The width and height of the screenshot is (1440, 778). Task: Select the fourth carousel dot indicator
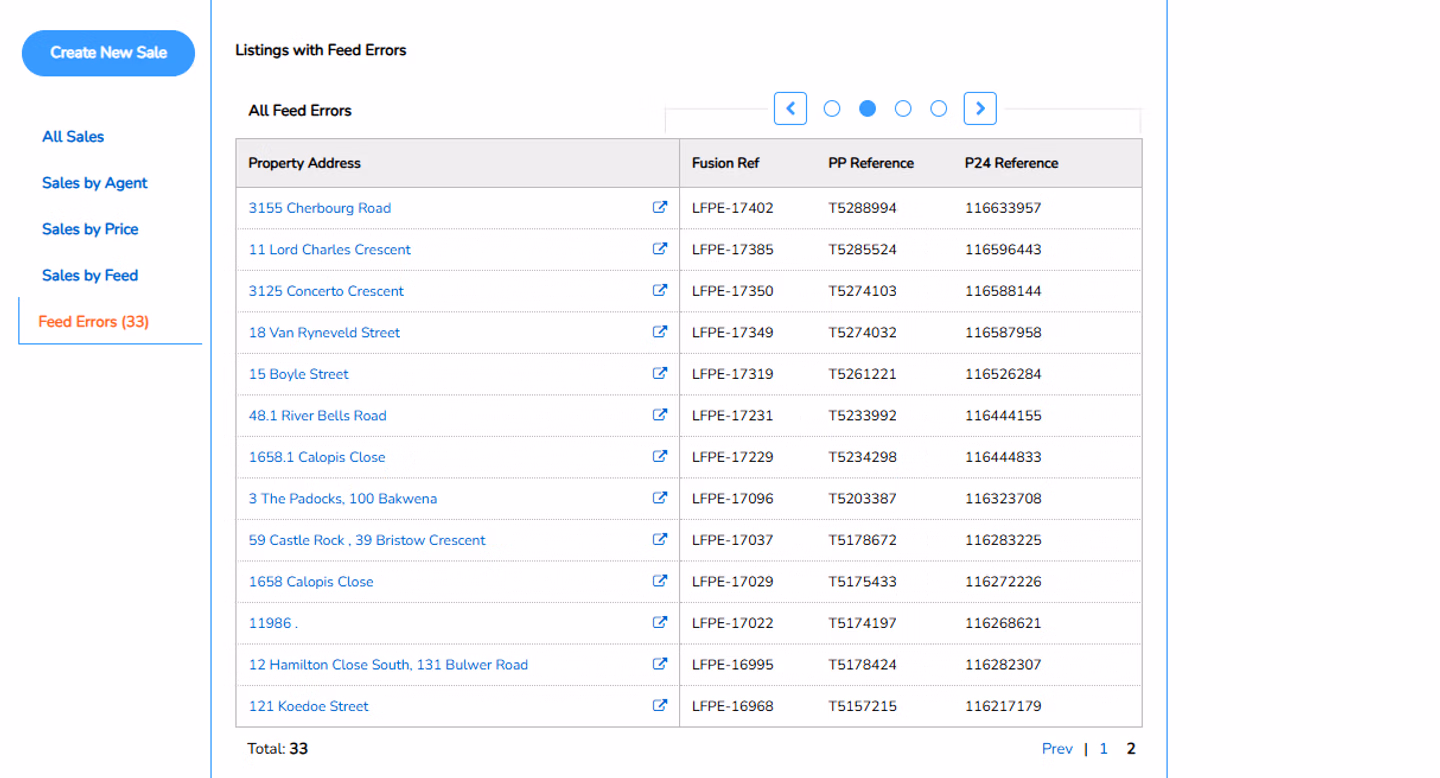(939, 109)
